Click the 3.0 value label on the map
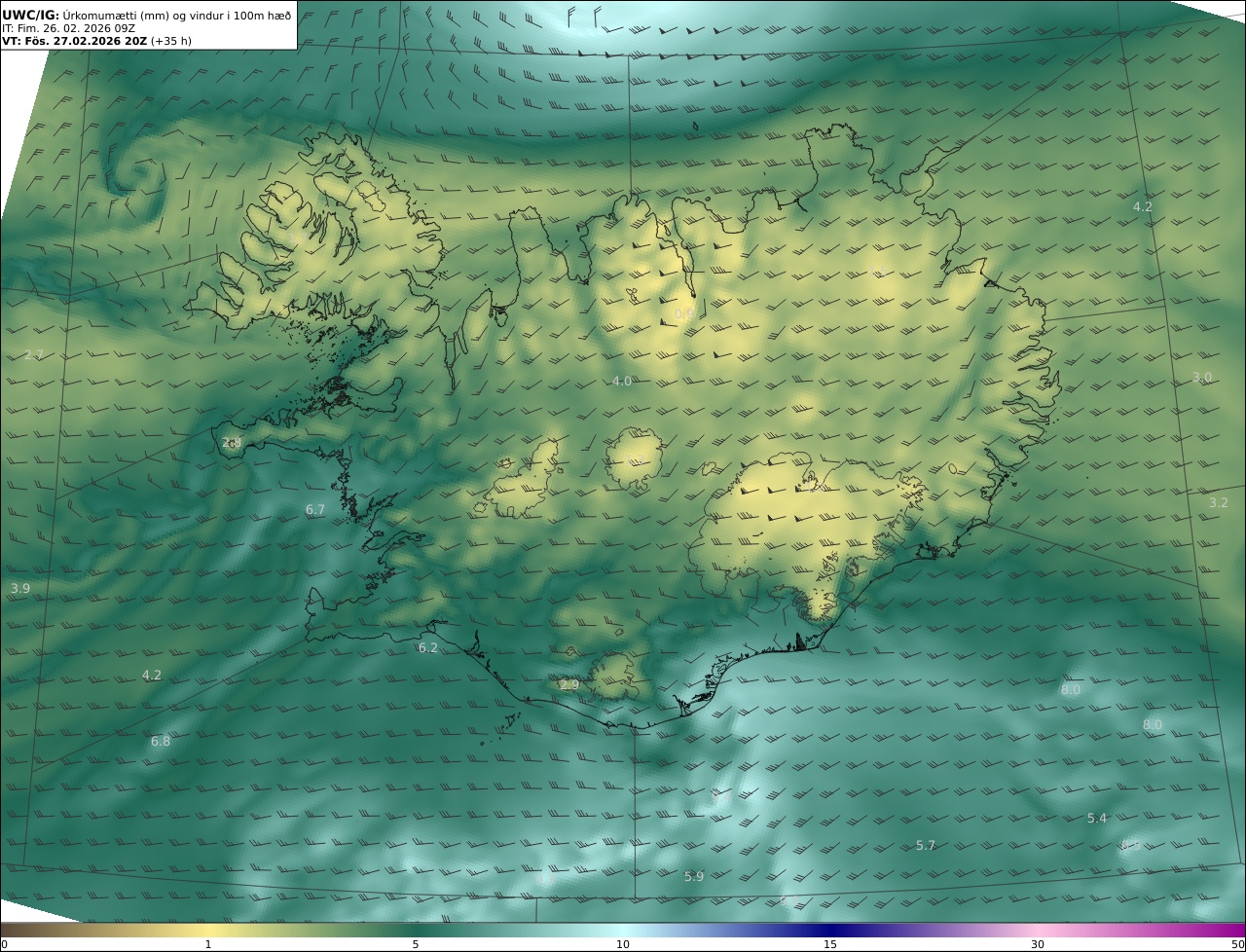 1202,377
